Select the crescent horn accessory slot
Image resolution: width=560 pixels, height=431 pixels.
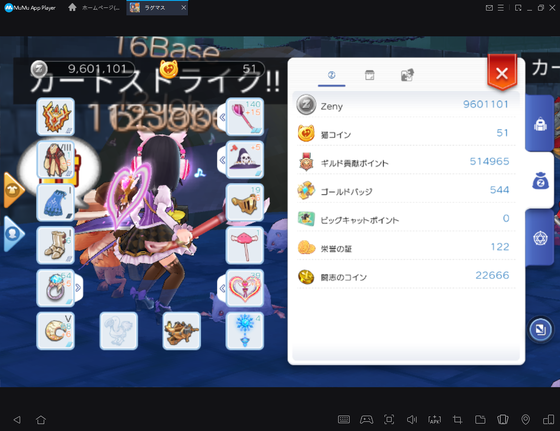[55, 331]
